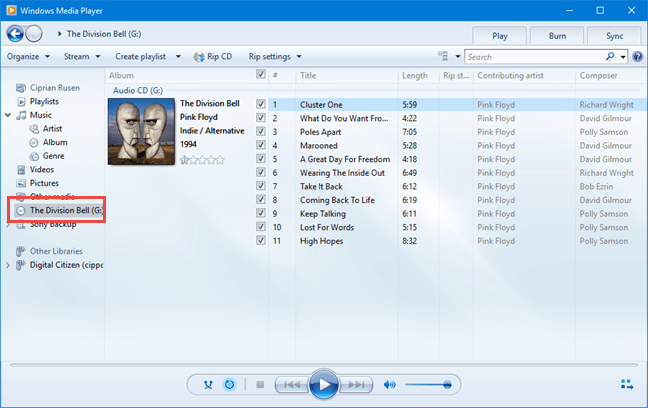The width and height of the screenshot is (648, 408).
Task: Browse music by Genre
Action: [53, 156]
